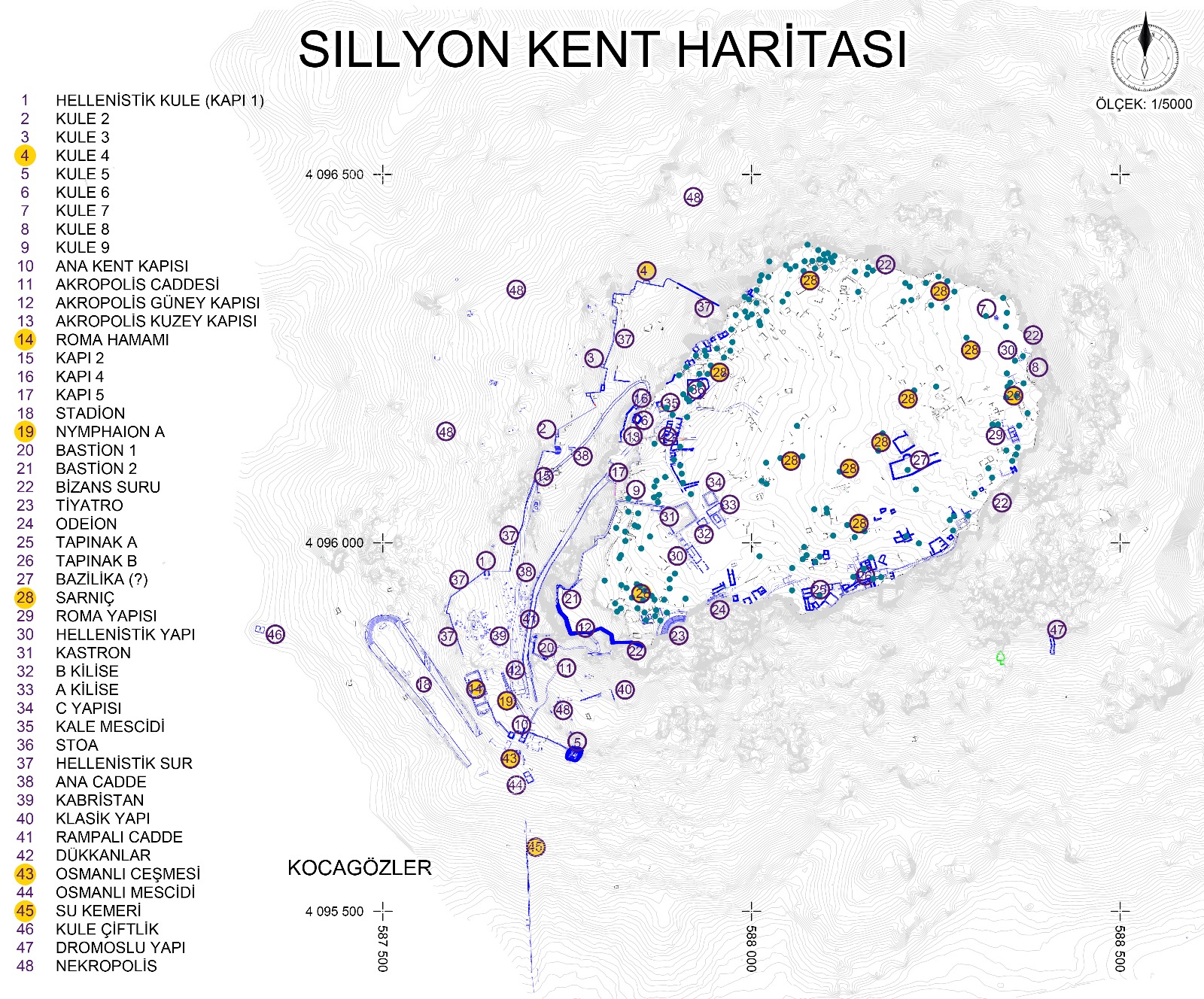The width and height of the screenshot is (1204, 999).
Task: Select yellow marker 45 on the aqueduct line
Action: point(535,847)
